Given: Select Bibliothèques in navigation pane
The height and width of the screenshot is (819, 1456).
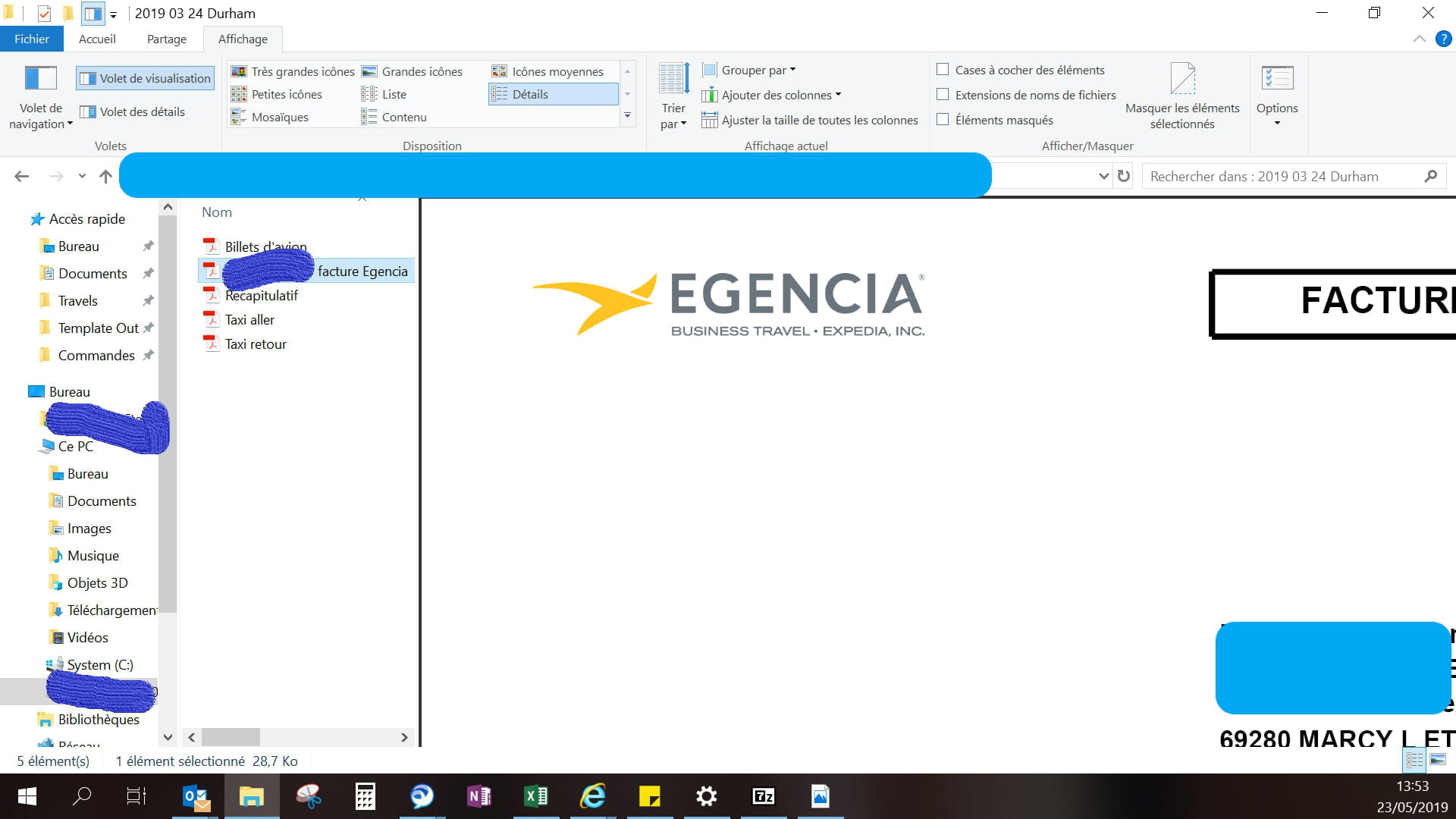Looking at the screenshot, I should click(x=89, y=719).
